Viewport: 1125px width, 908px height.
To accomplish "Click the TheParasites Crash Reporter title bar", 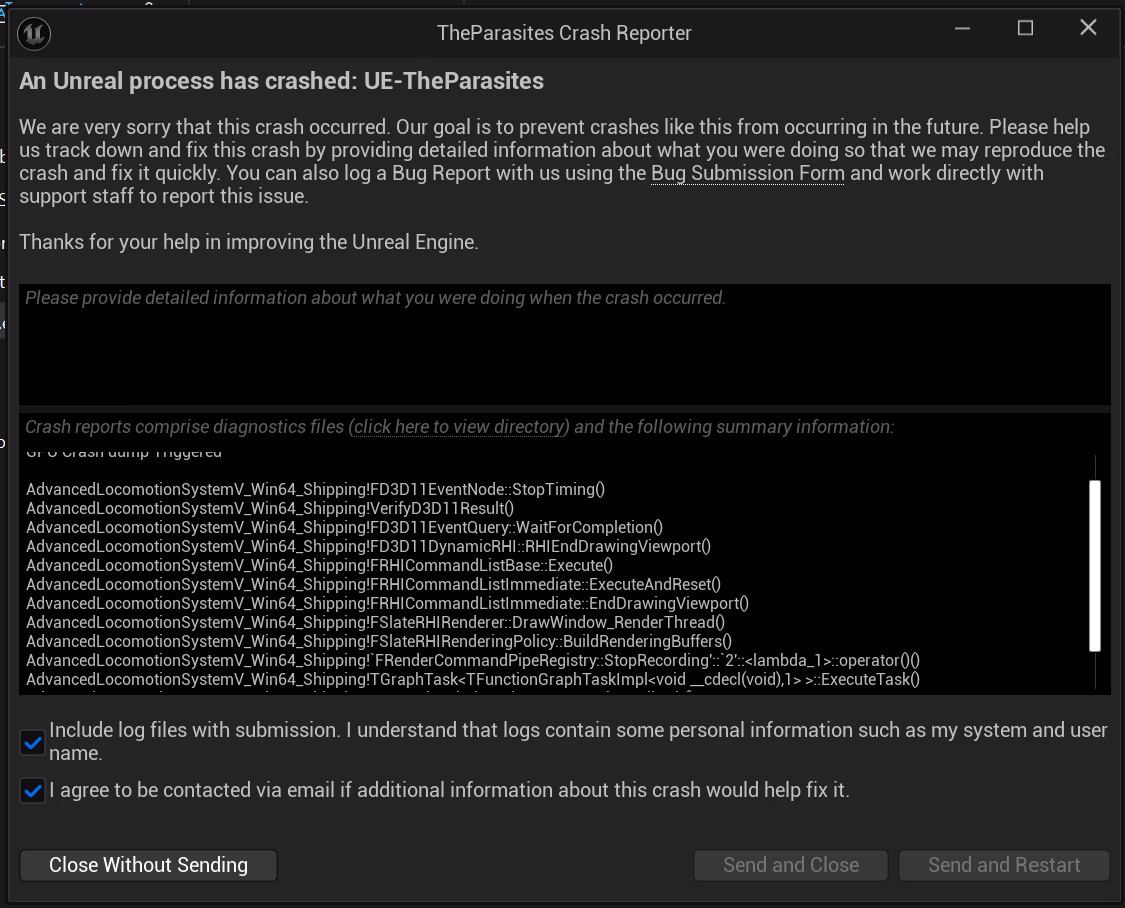I will pos(564,33).
